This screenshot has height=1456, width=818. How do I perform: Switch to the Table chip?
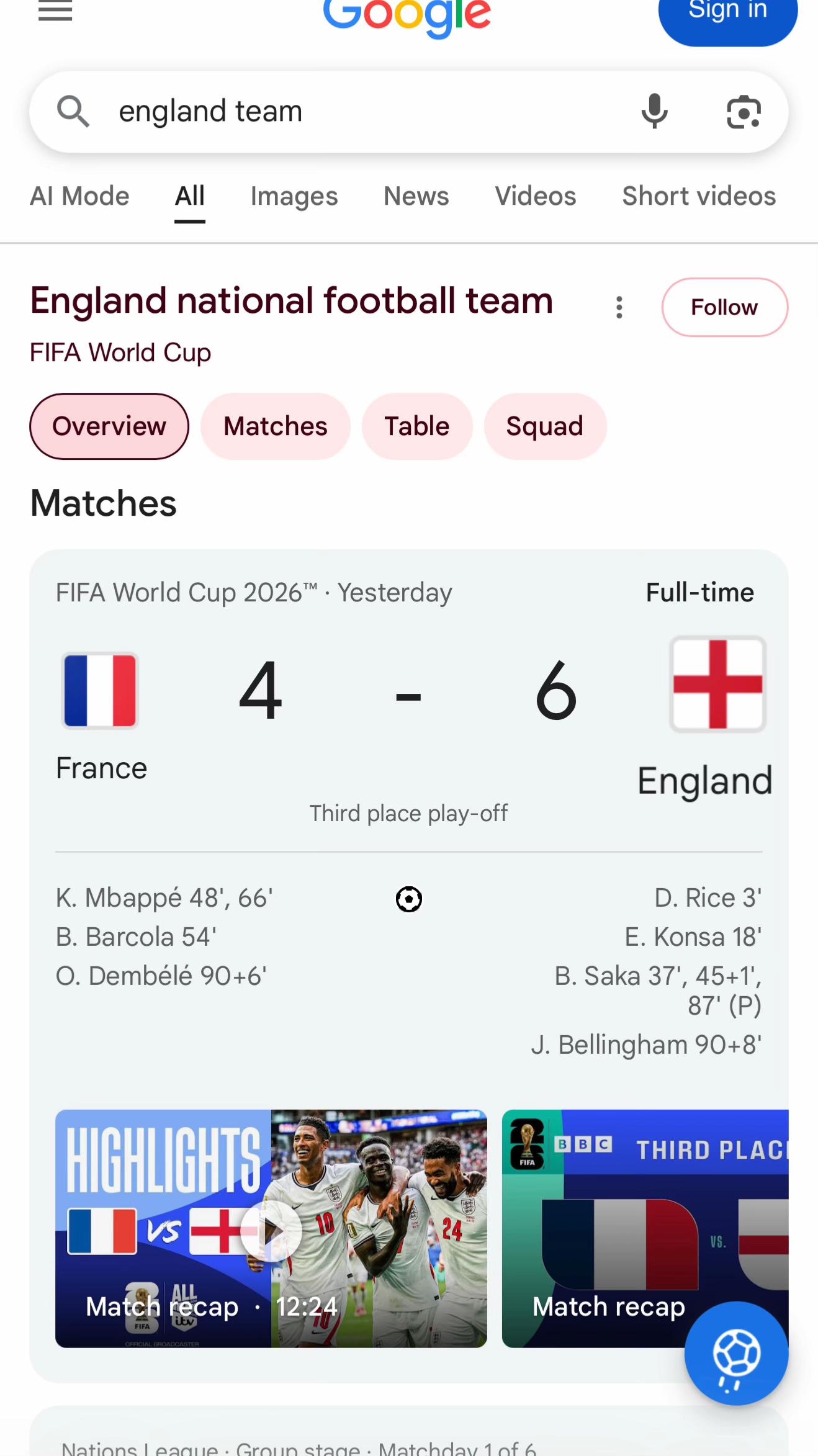click(417, 426)
